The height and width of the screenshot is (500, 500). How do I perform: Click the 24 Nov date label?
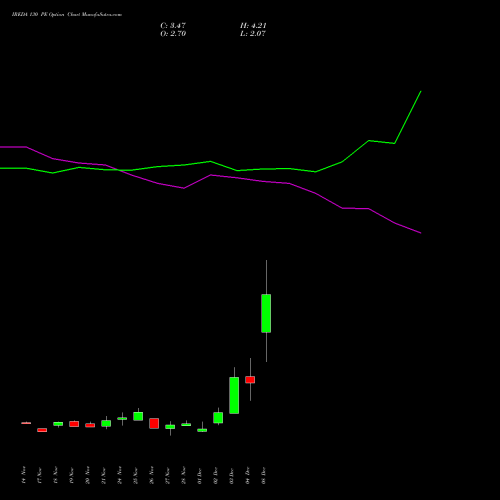[119, 475]
